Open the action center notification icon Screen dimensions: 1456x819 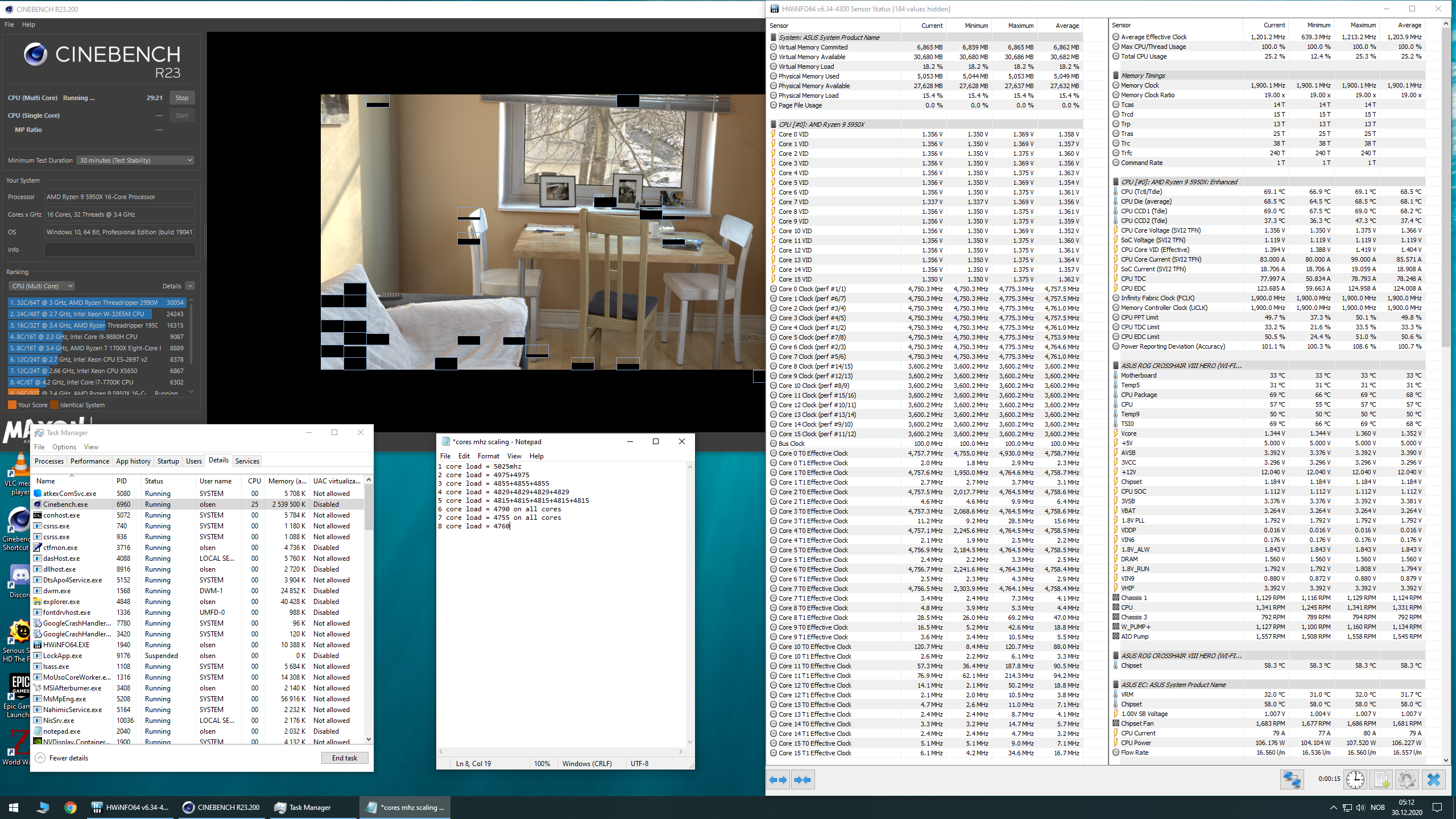pos(1437,807)
